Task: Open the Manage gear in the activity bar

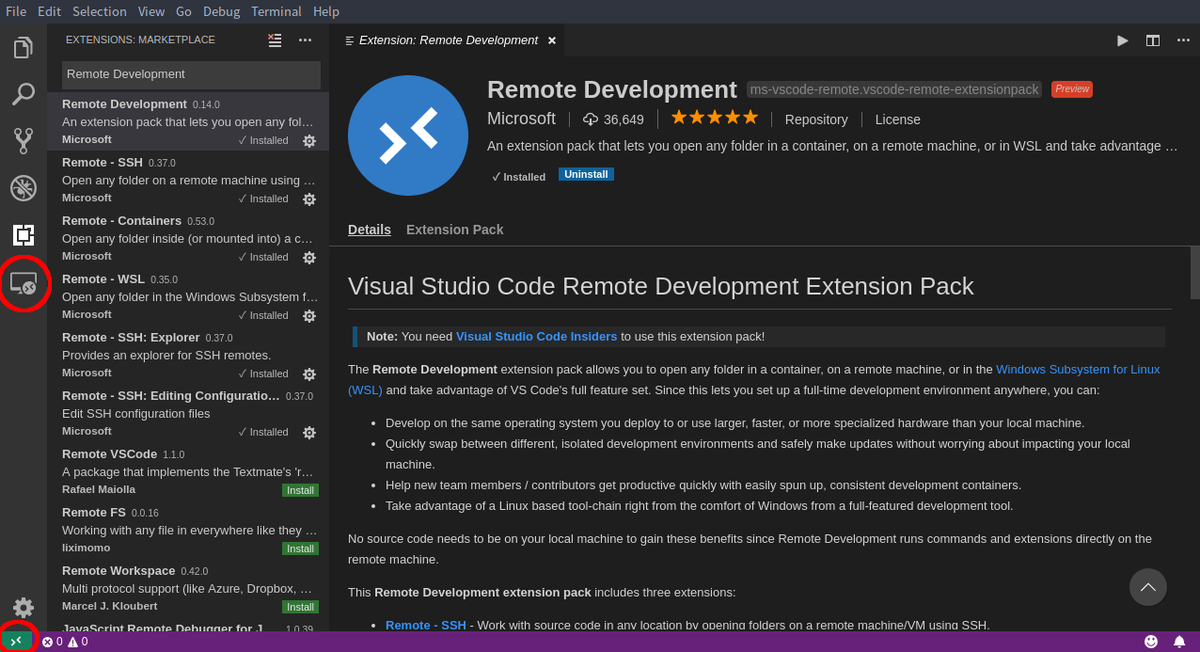Action: (x=23, y=607)
